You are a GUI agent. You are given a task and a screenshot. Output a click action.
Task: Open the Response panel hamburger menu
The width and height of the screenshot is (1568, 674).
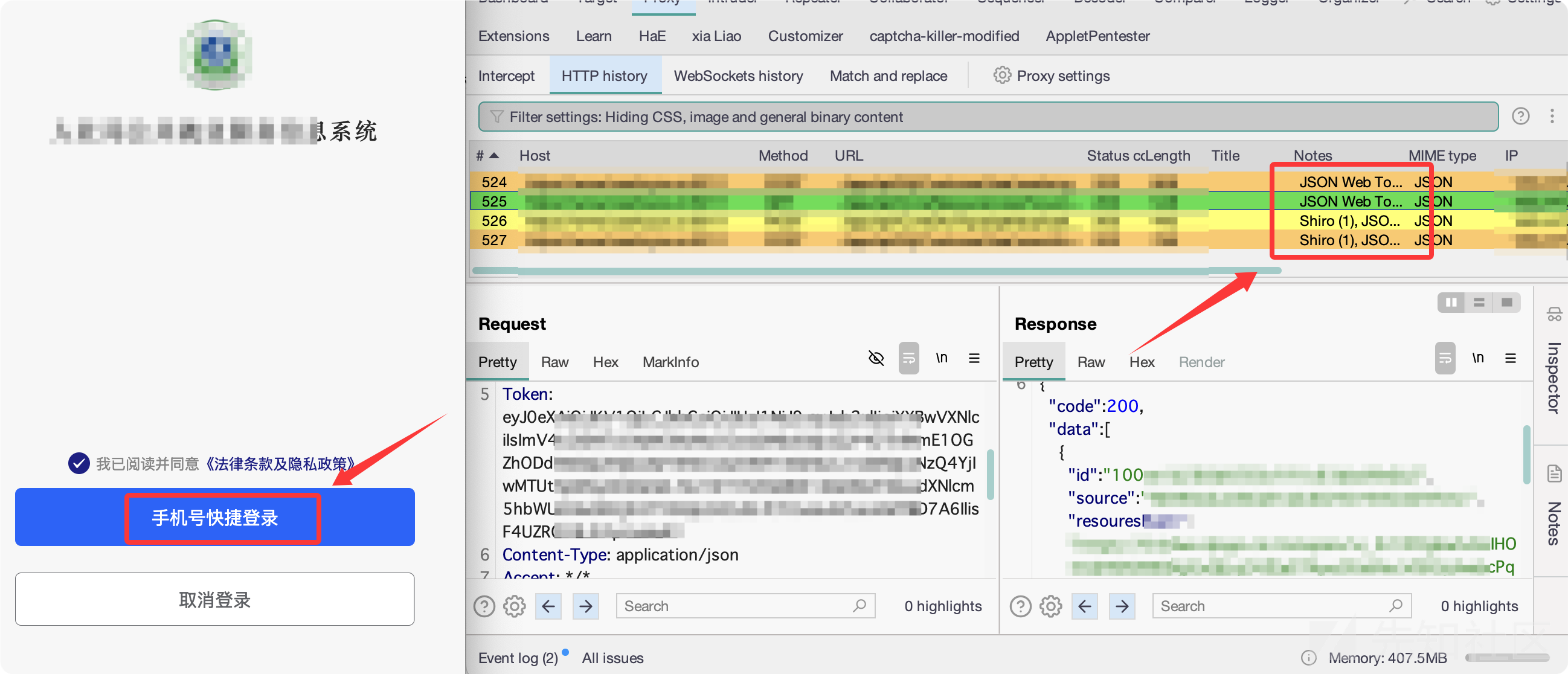click(x=1510, y=358)
